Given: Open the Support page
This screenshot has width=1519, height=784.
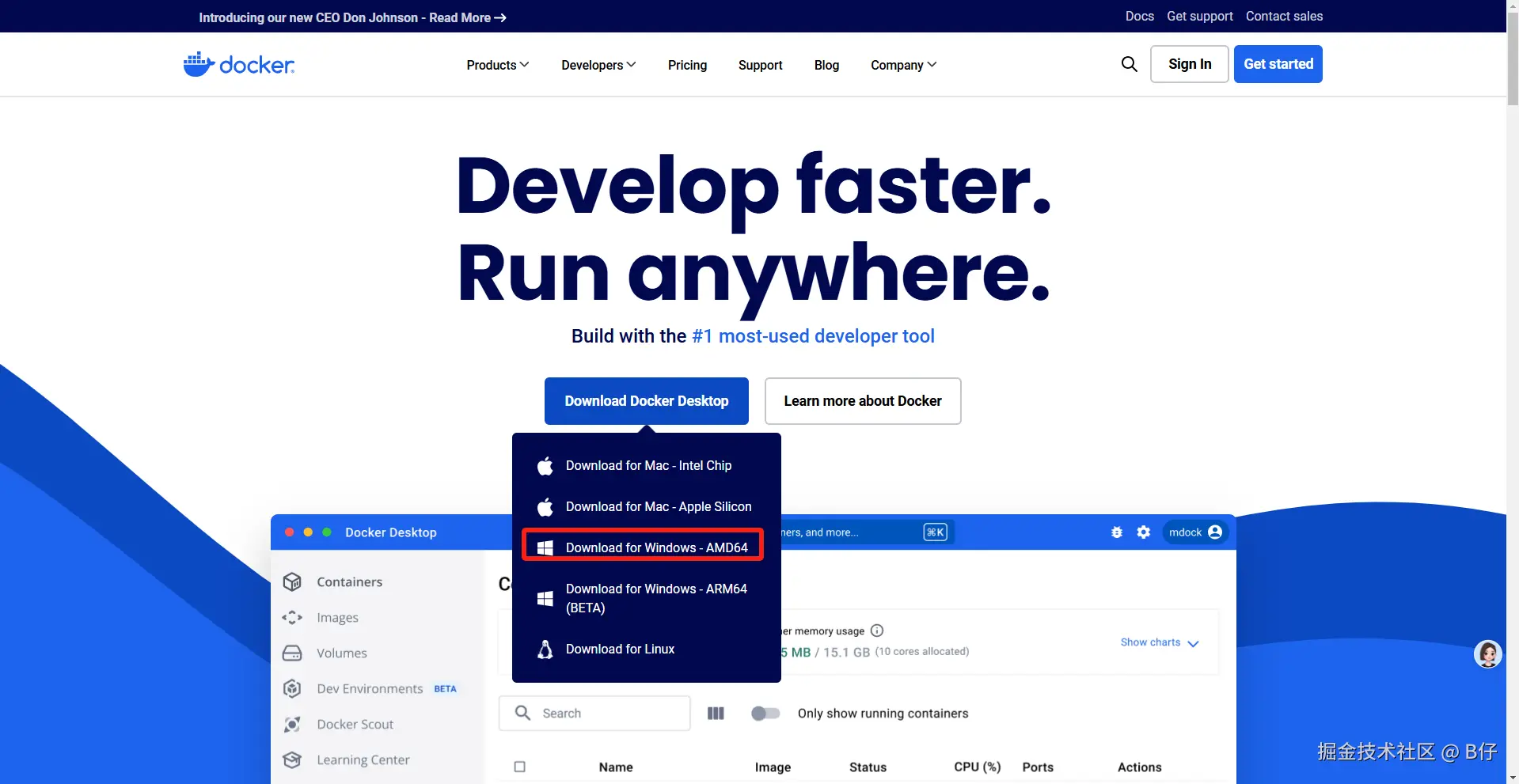Looking at the screenshot, I should [x=760, y=65].
